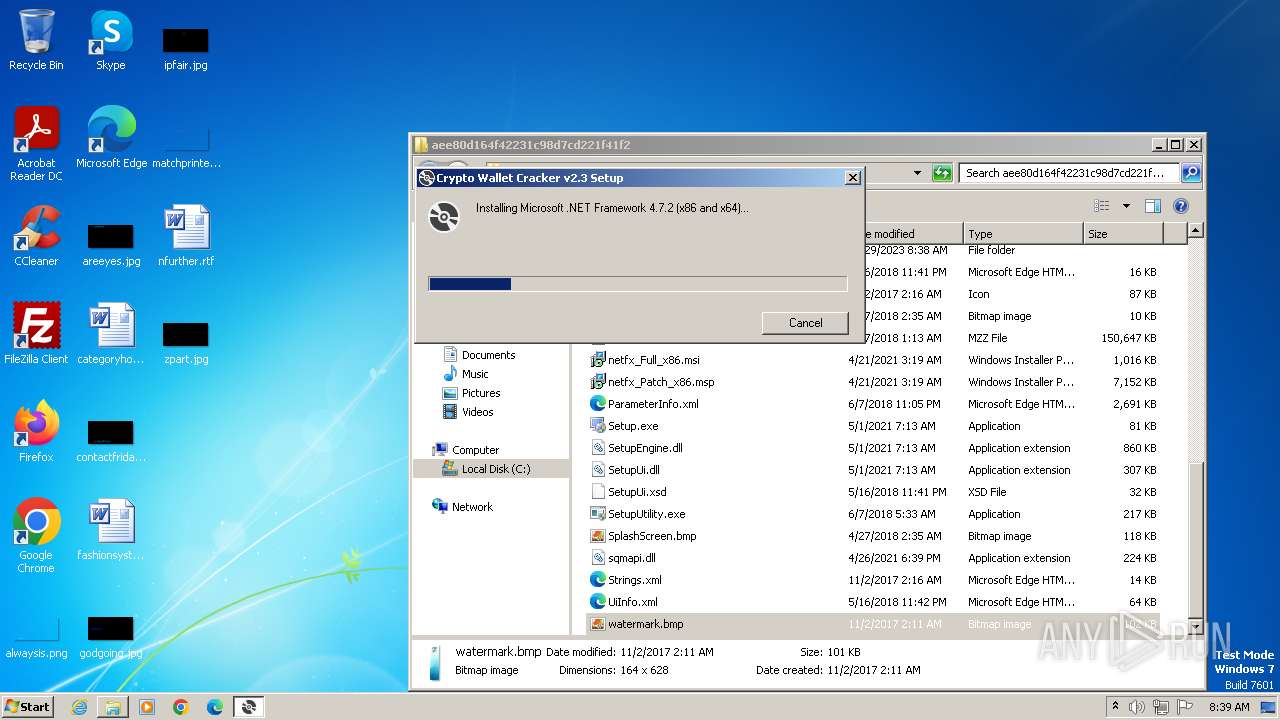1280x720 pixels.
Task: Show hidden system tray icons
Action: tap(1115, 707)
